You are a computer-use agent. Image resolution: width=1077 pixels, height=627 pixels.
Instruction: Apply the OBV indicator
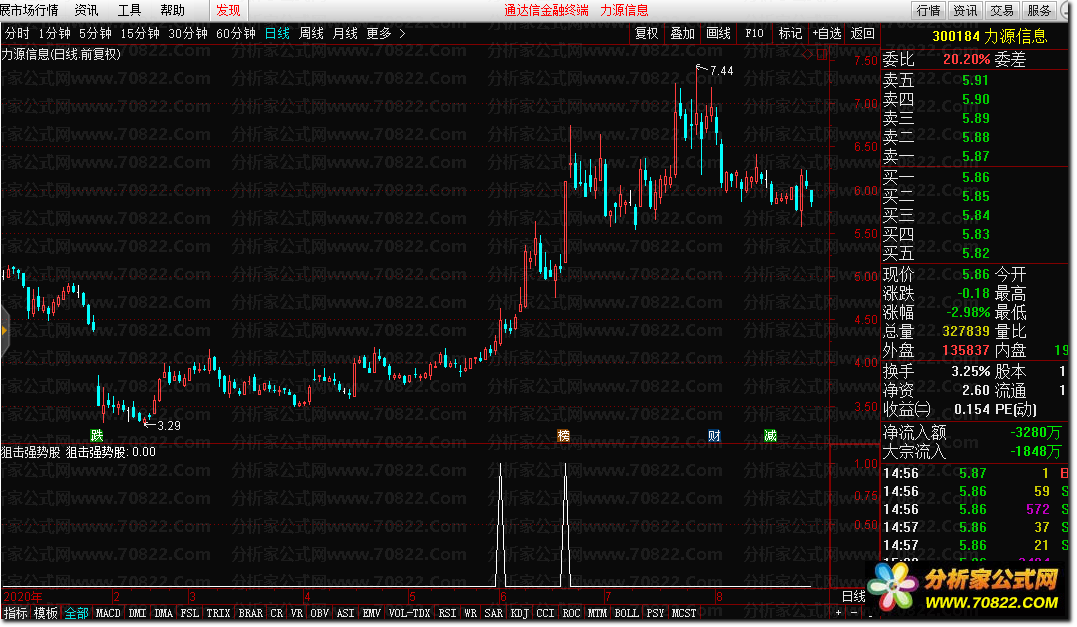tap(319, 613)
